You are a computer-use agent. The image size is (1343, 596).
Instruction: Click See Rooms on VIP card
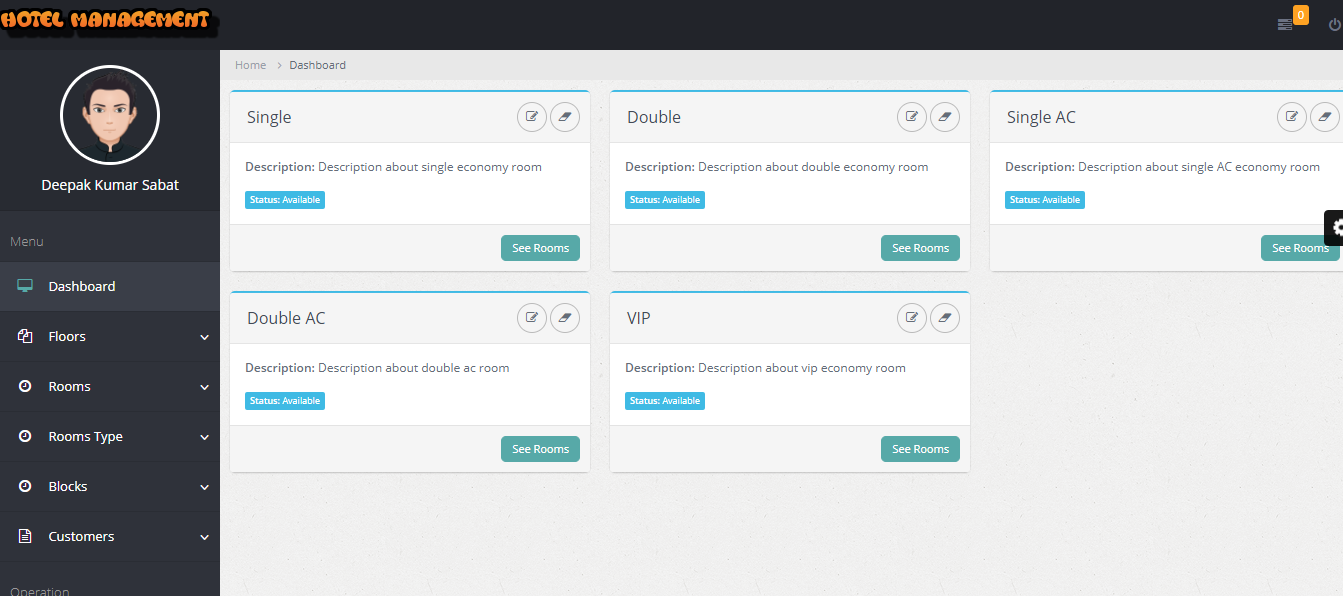(920, 449)
